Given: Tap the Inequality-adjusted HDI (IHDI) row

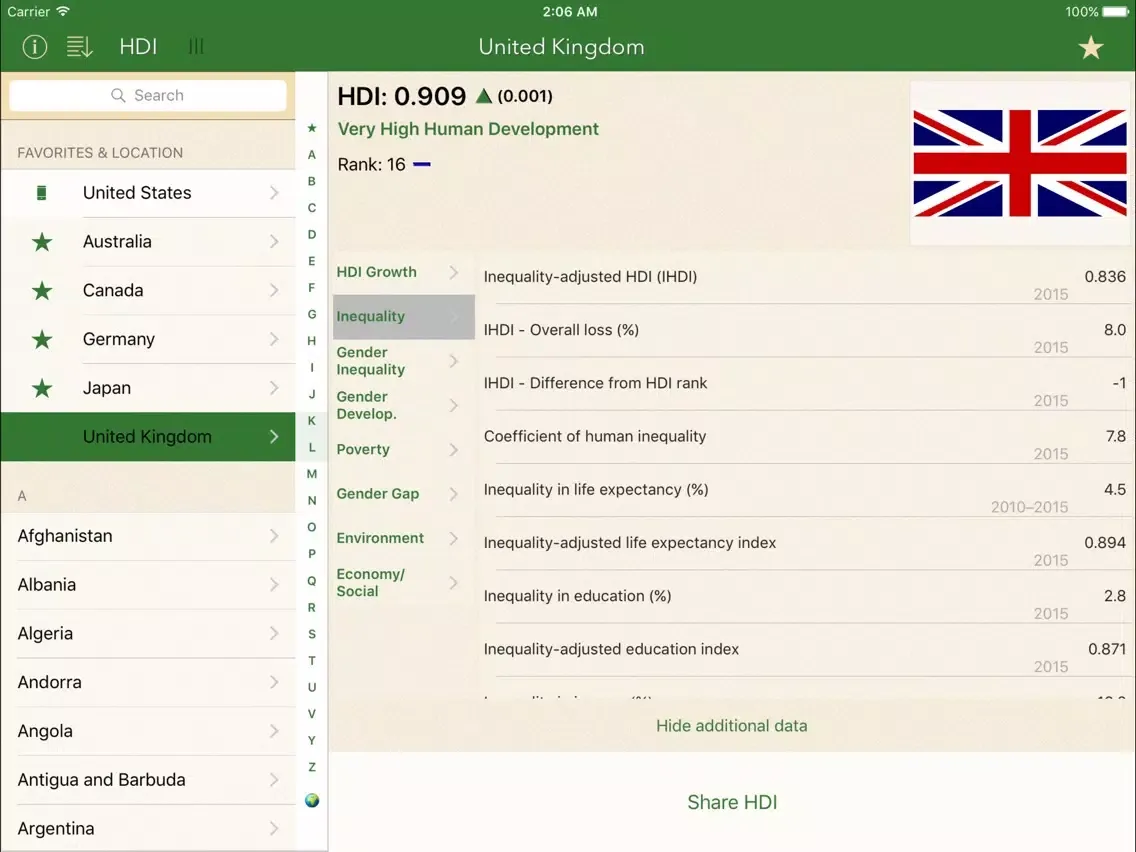Looking at the screenshot, I should click(805, 278).
